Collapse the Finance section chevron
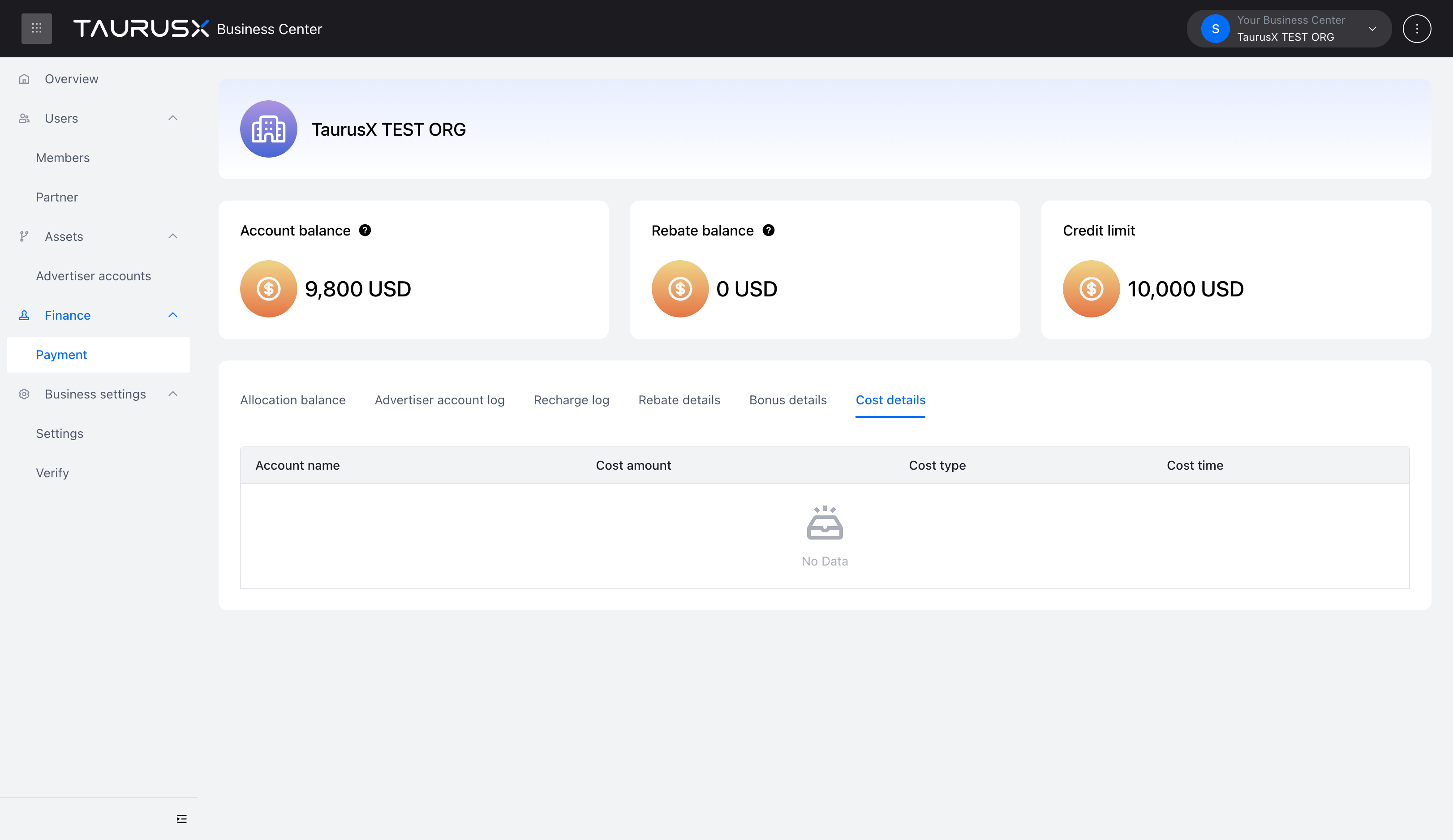 click(x=172, y=315)
